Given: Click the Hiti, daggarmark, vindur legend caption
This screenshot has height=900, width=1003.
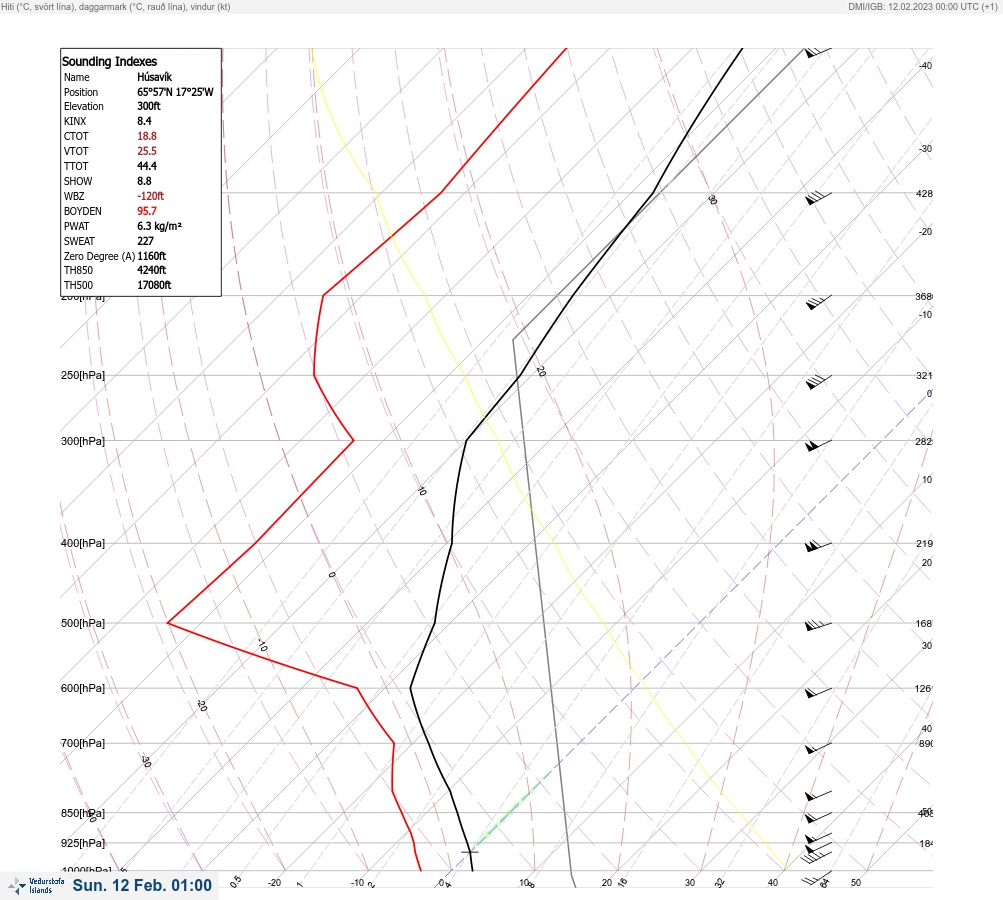Looking at the screenshot, I should 116,6.
